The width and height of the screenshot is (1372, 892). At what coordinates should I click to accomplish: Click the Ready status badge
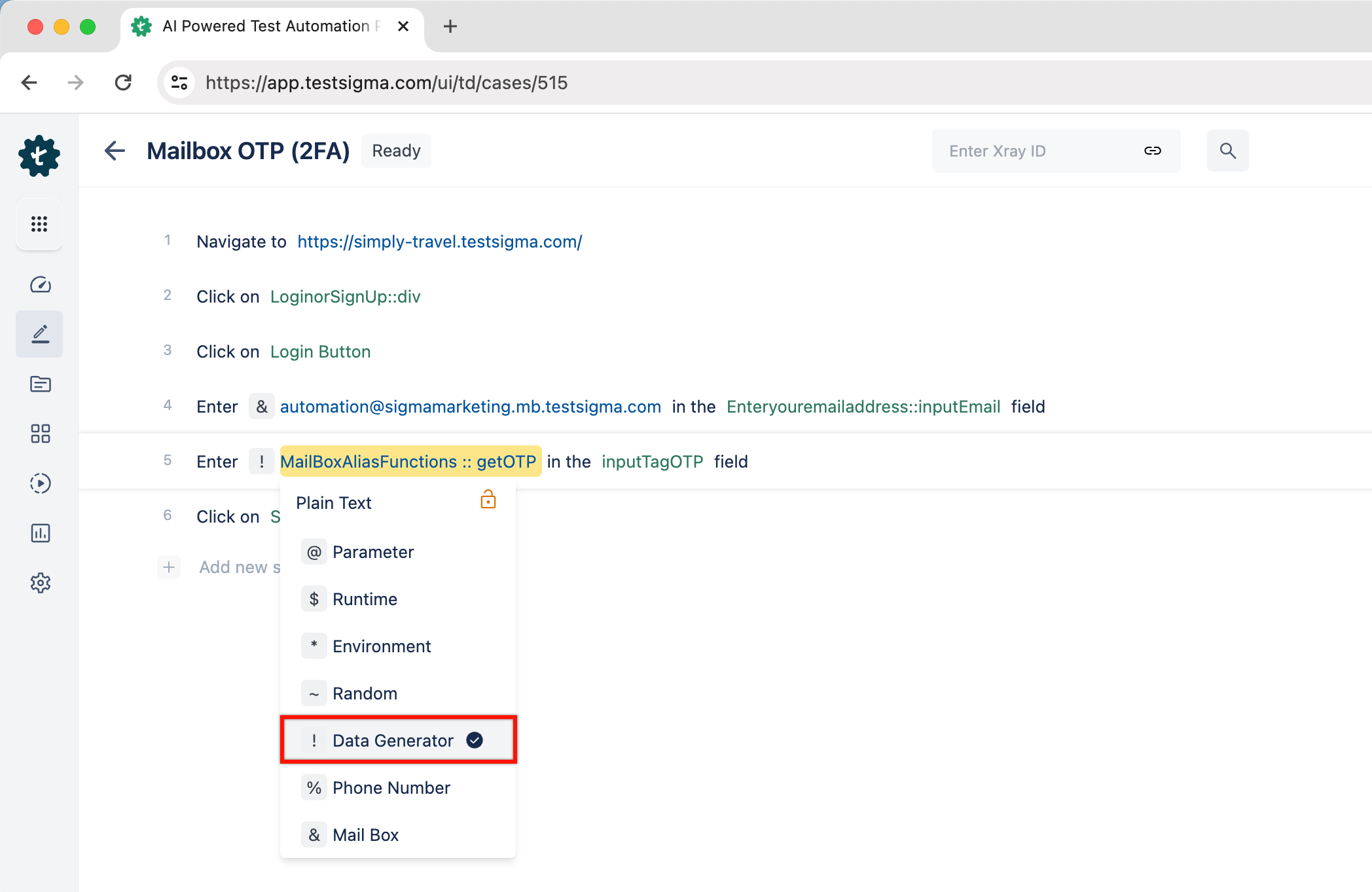click(x=396, y=151)
